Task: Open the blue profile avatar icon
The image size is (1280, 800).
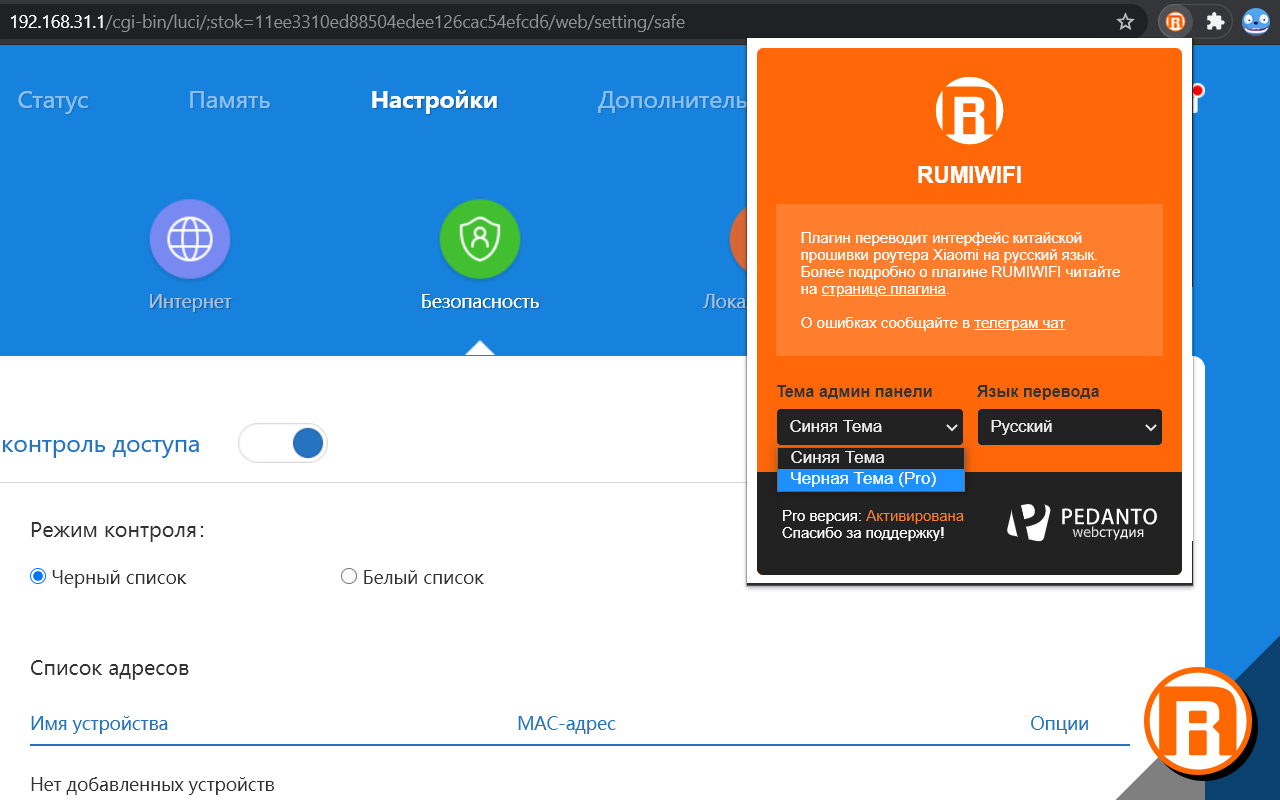Action: [x=1256, y=21]
